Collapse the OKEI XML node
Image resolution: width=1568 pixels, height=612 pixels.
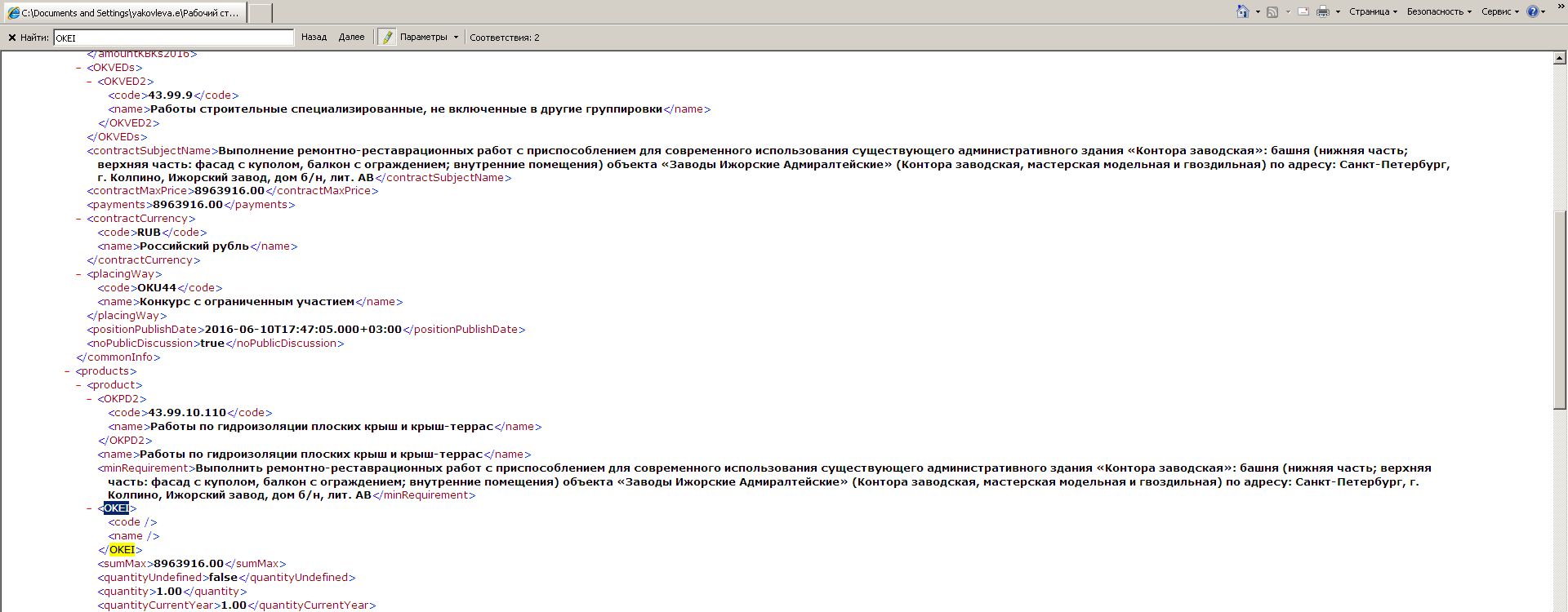[90, 508]
